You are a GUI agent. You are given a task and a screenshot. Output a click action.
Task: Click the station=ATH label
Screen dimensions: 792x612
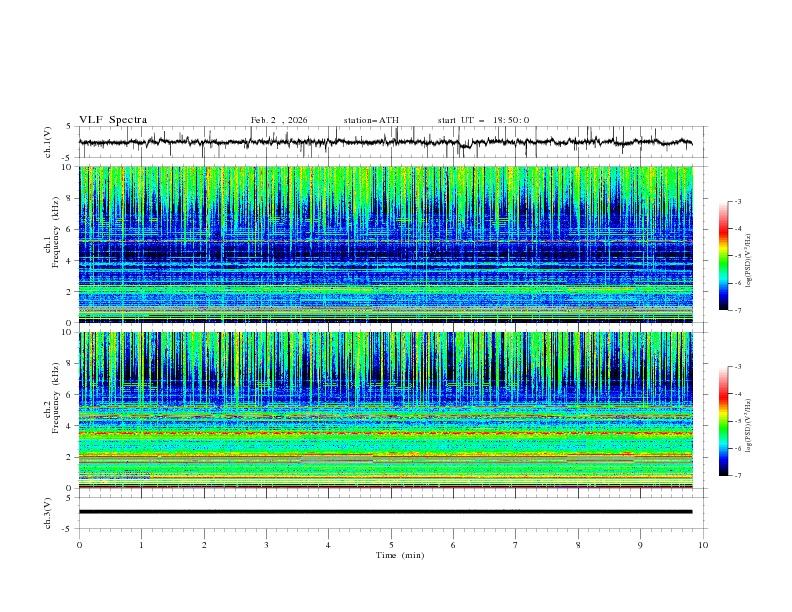[371, 120]
